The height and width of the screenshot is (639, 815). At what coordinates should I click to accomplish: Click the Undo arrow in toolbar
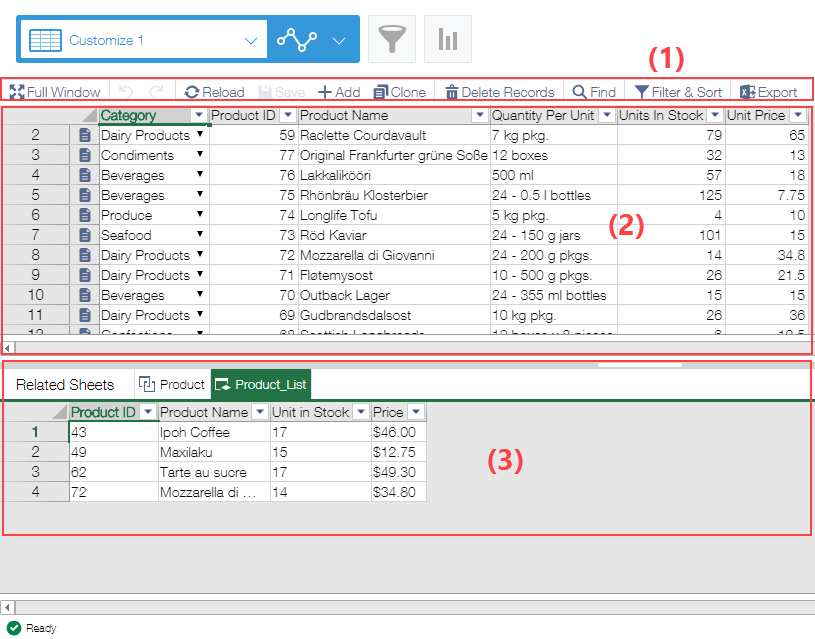click(125, 92)
